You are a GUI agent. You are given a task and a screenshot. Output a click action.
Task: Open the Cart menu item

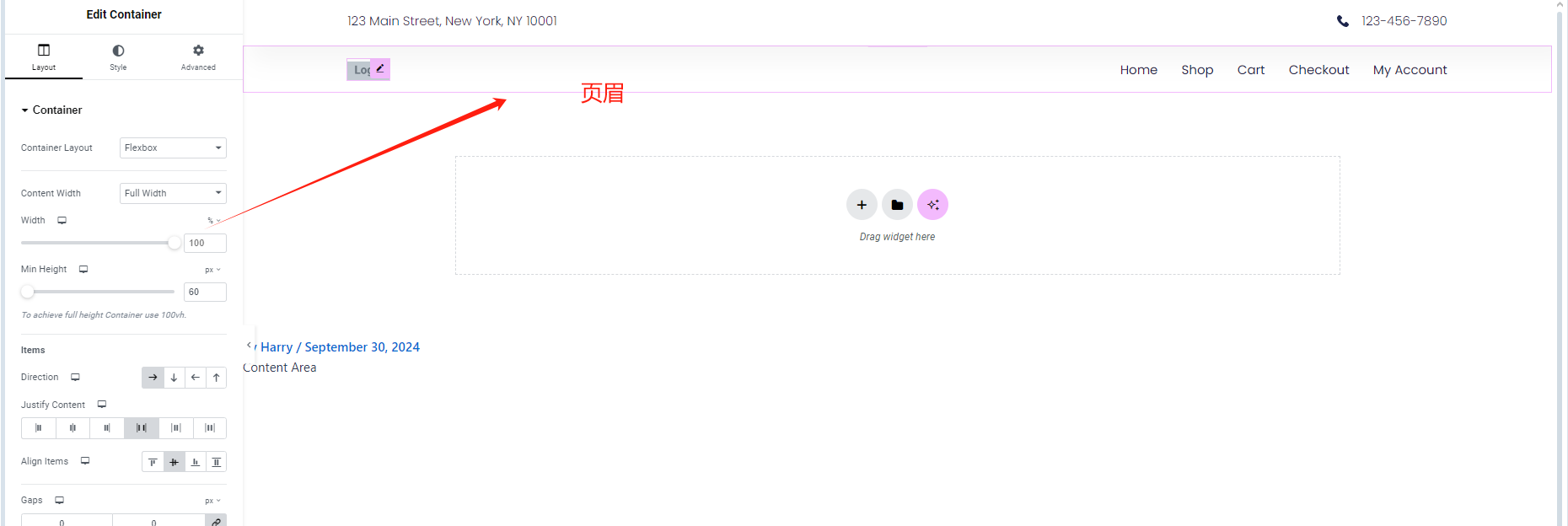(1251, 70)
